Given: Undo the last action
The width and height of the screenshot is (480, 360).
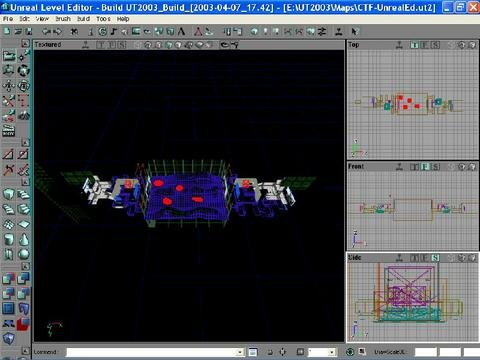Looking at the screenshot, I should (x=46, y=32).
